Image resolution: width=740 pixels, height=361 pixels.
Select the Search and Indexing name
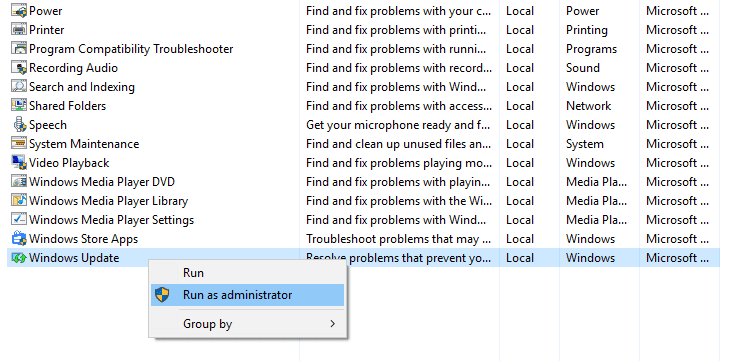click(82, 87)
